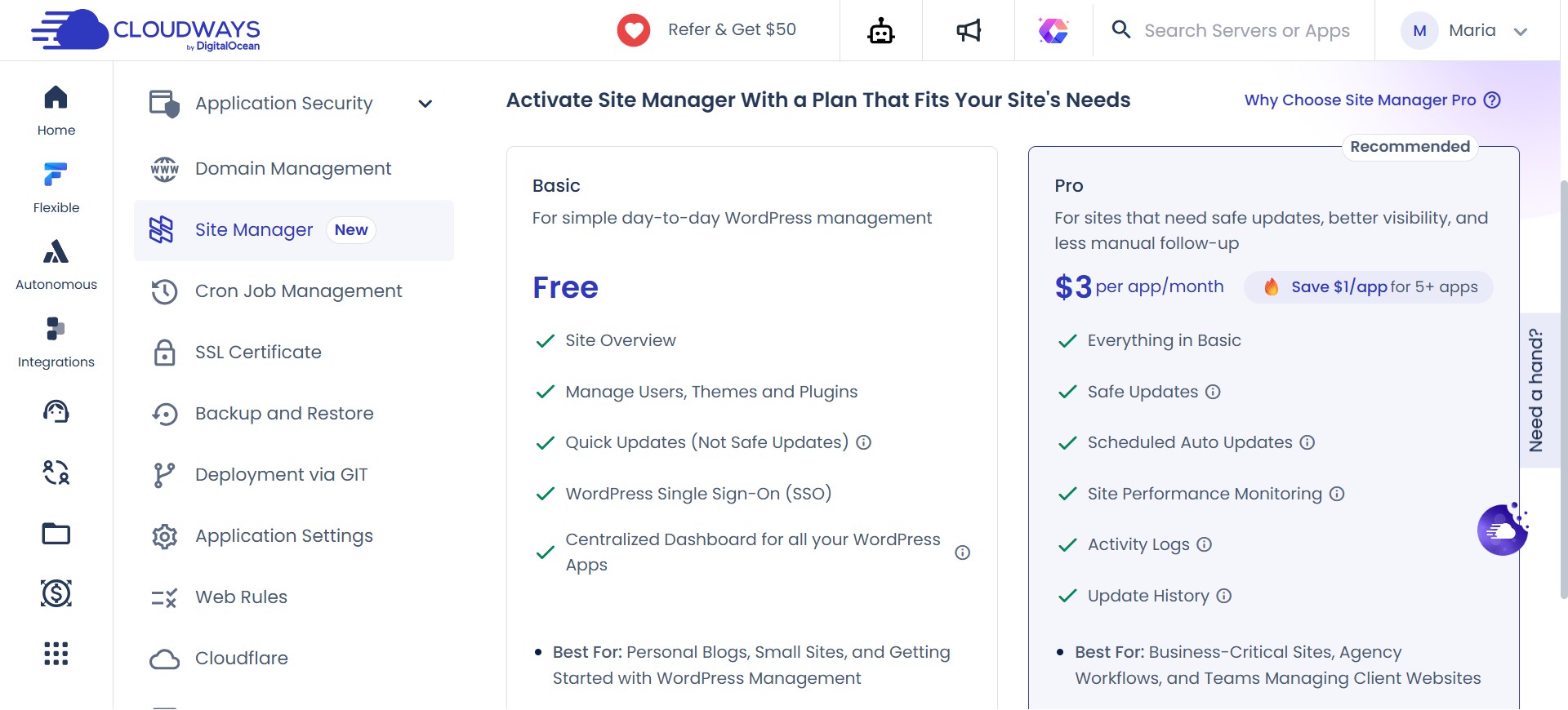Click the Basic plan title
The height and width of the screenshot is (710, 1568).
556,186
